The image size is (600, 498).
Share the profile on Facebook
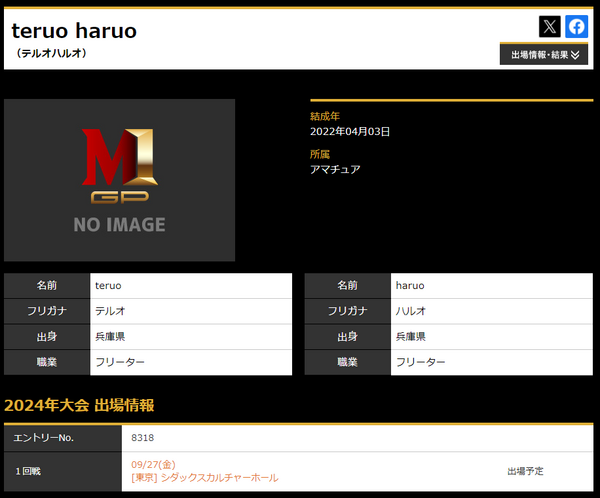click(x=576, y=26)
